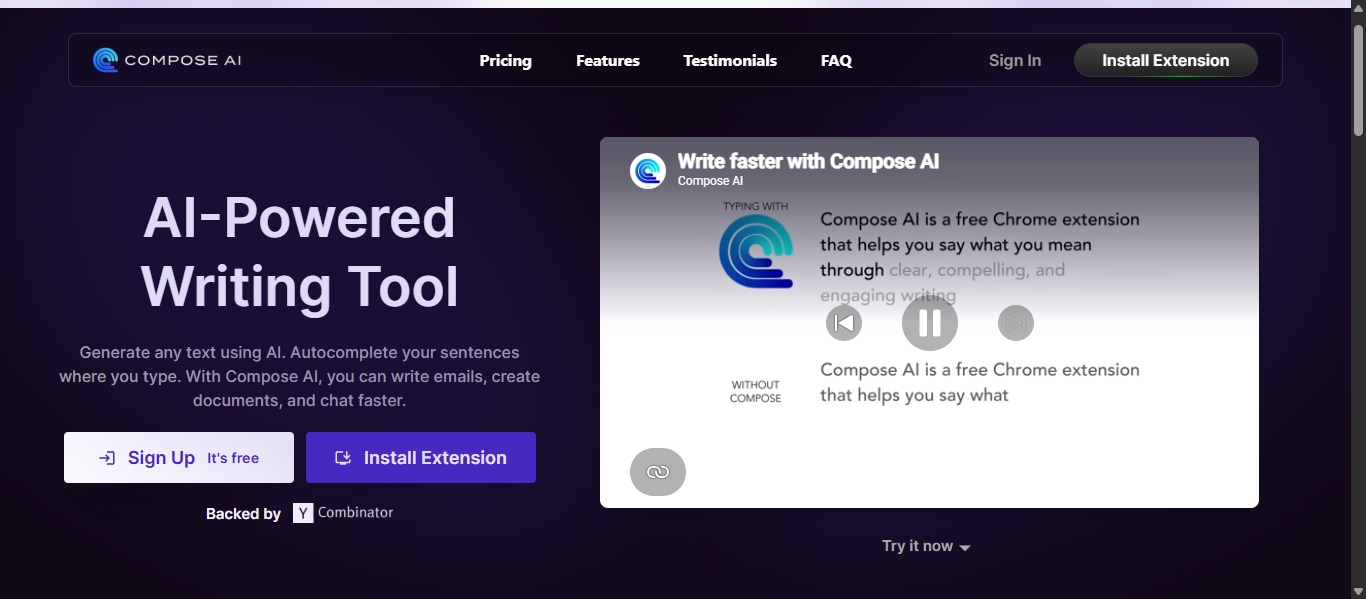Viewport: 1366px width, 599px height.
Task: Click the arrow icon on the Sign Up button
Action: click(x=105, y=457)
